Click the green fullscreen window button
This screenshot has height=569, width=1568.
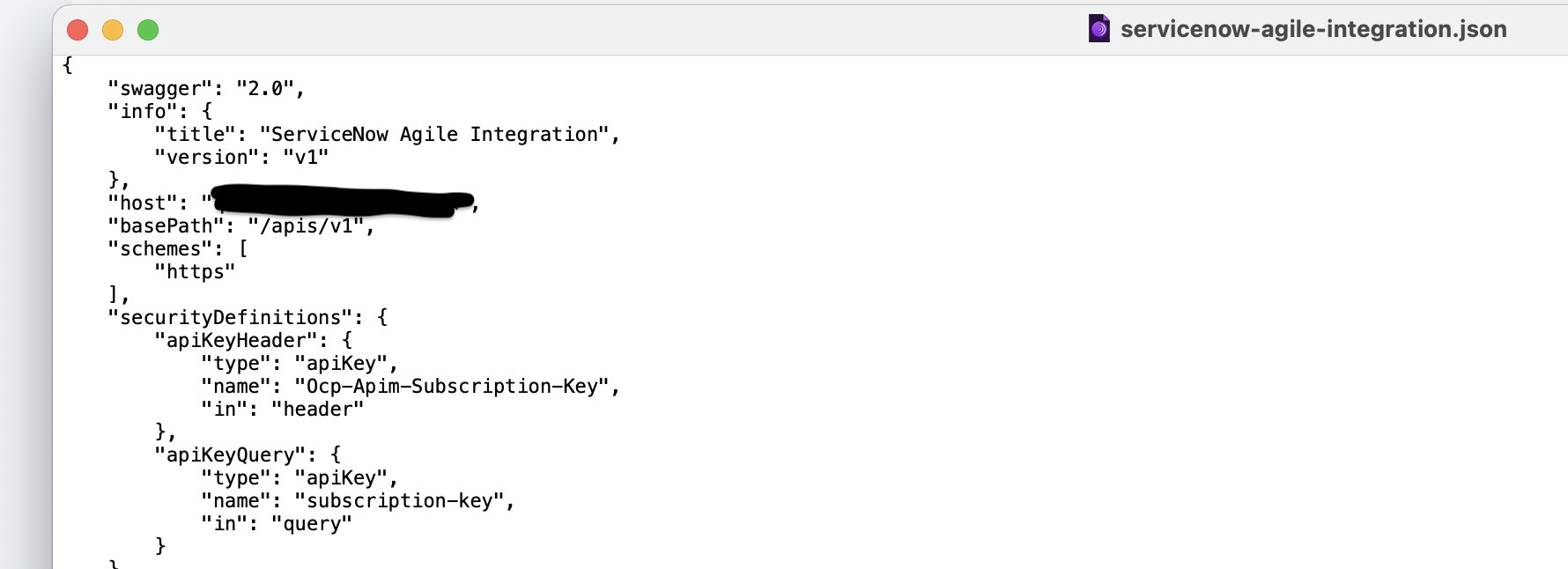click(148, 30)
